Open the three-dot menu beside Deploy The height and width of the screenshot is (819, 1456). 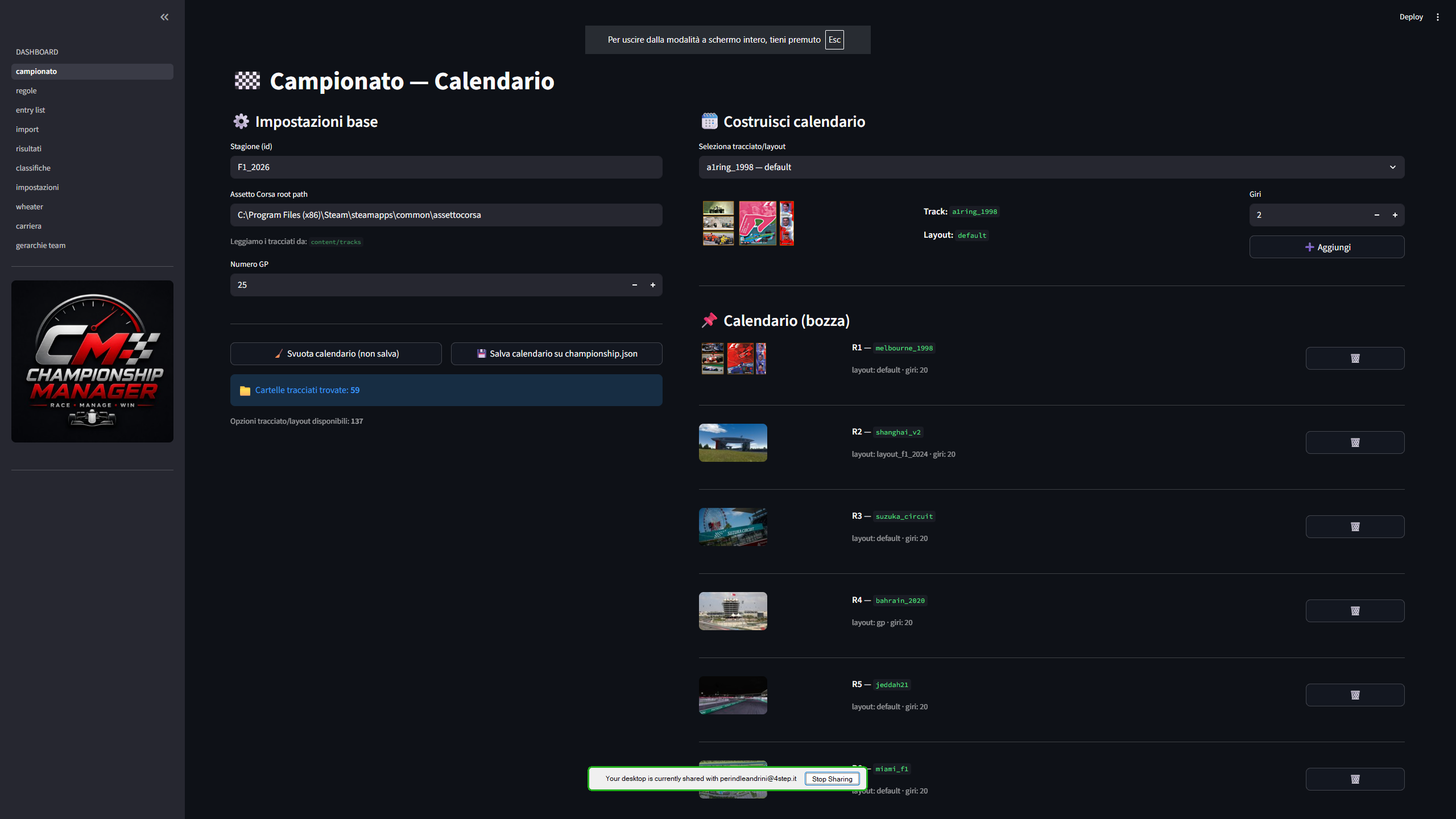click(1438, 17)
